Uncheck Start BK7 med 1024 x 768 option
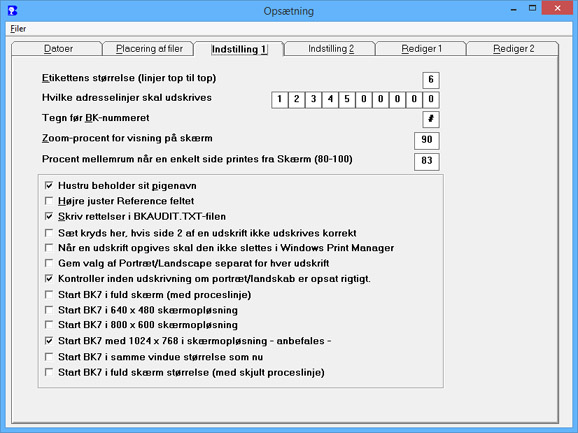Image resolution: width=578 pixels, height=433 pixels. [49, 341]
